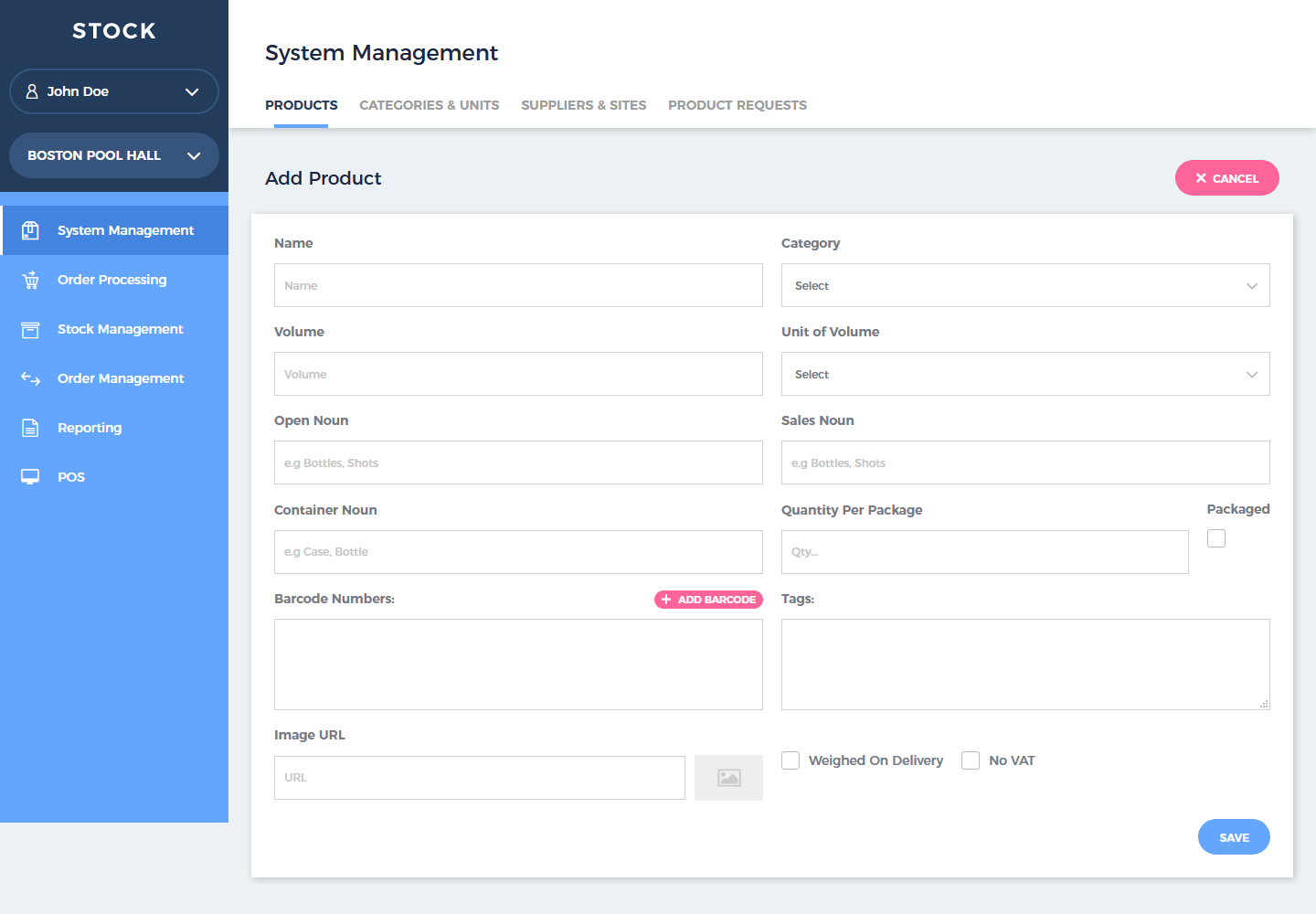The width and height of the screenshot is (1316, 914).
Task: Click the Reporting document icon
Action: pyautogui.click(x=30, y=428)
